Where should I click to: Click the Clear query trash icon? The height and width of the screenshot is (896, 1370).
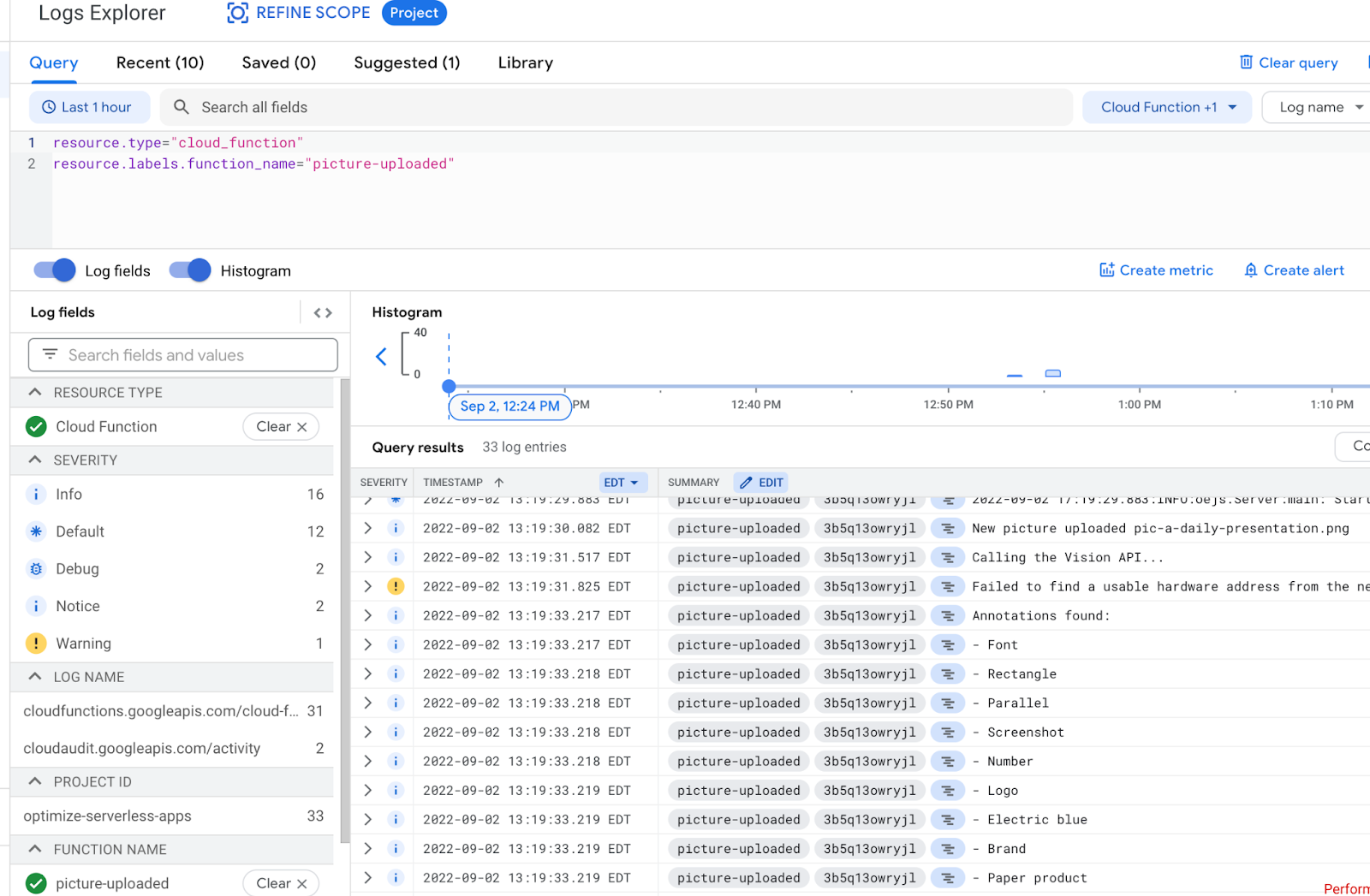coord(1246,62)
